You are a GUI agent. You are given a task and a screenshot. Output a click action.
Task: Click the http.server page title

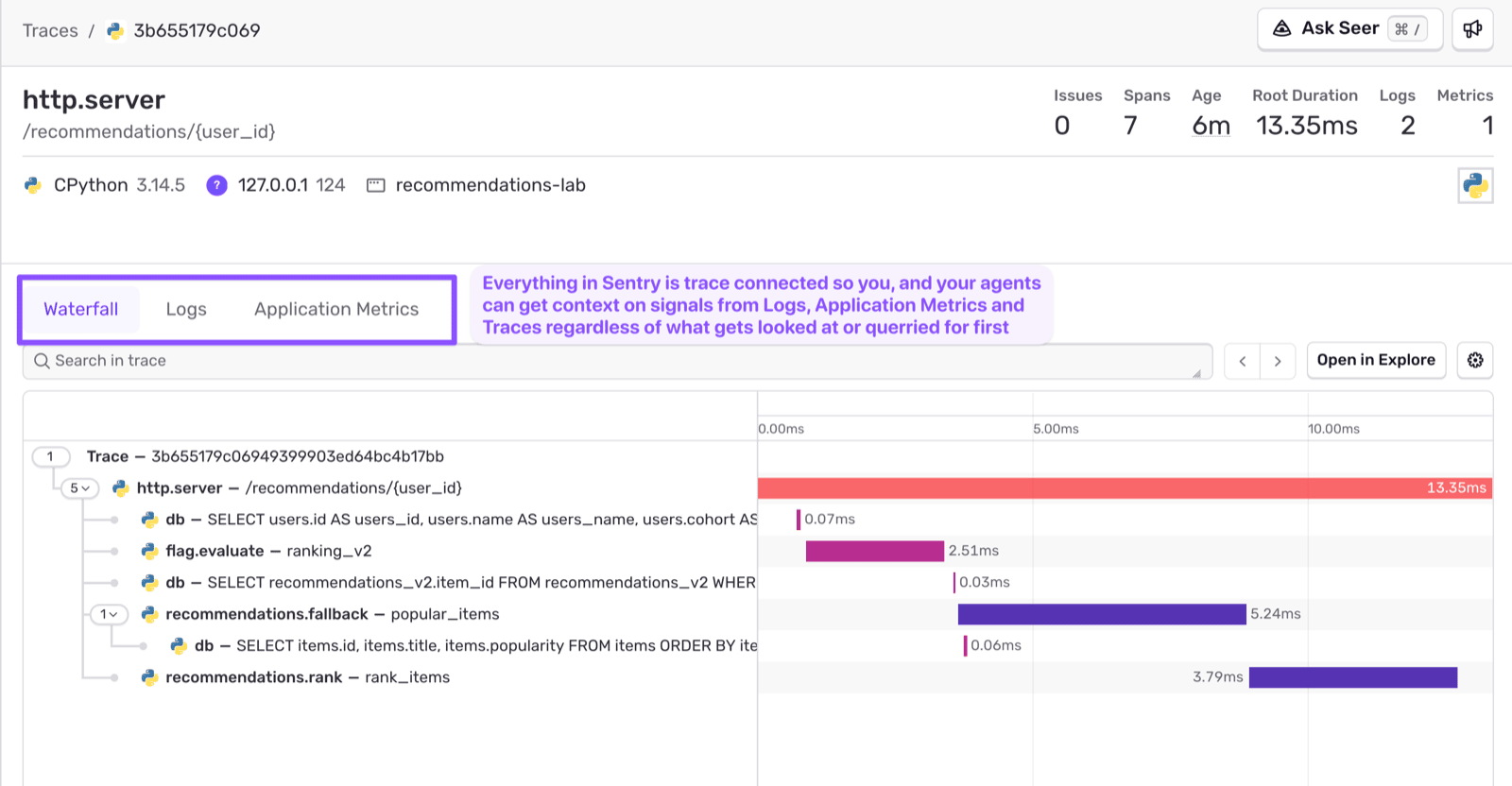94,99
